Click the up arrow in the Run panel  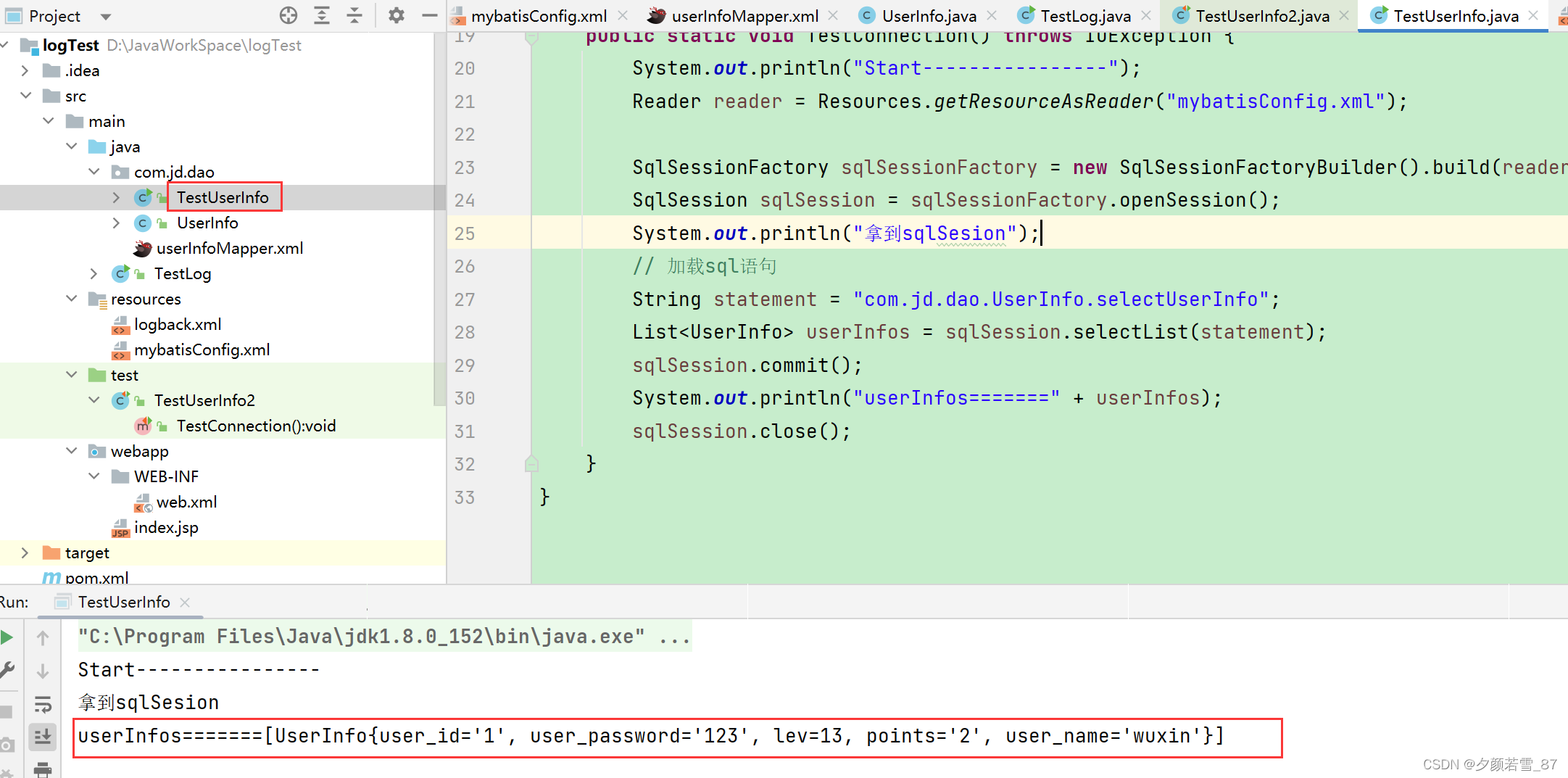click(x=43, y=637)
